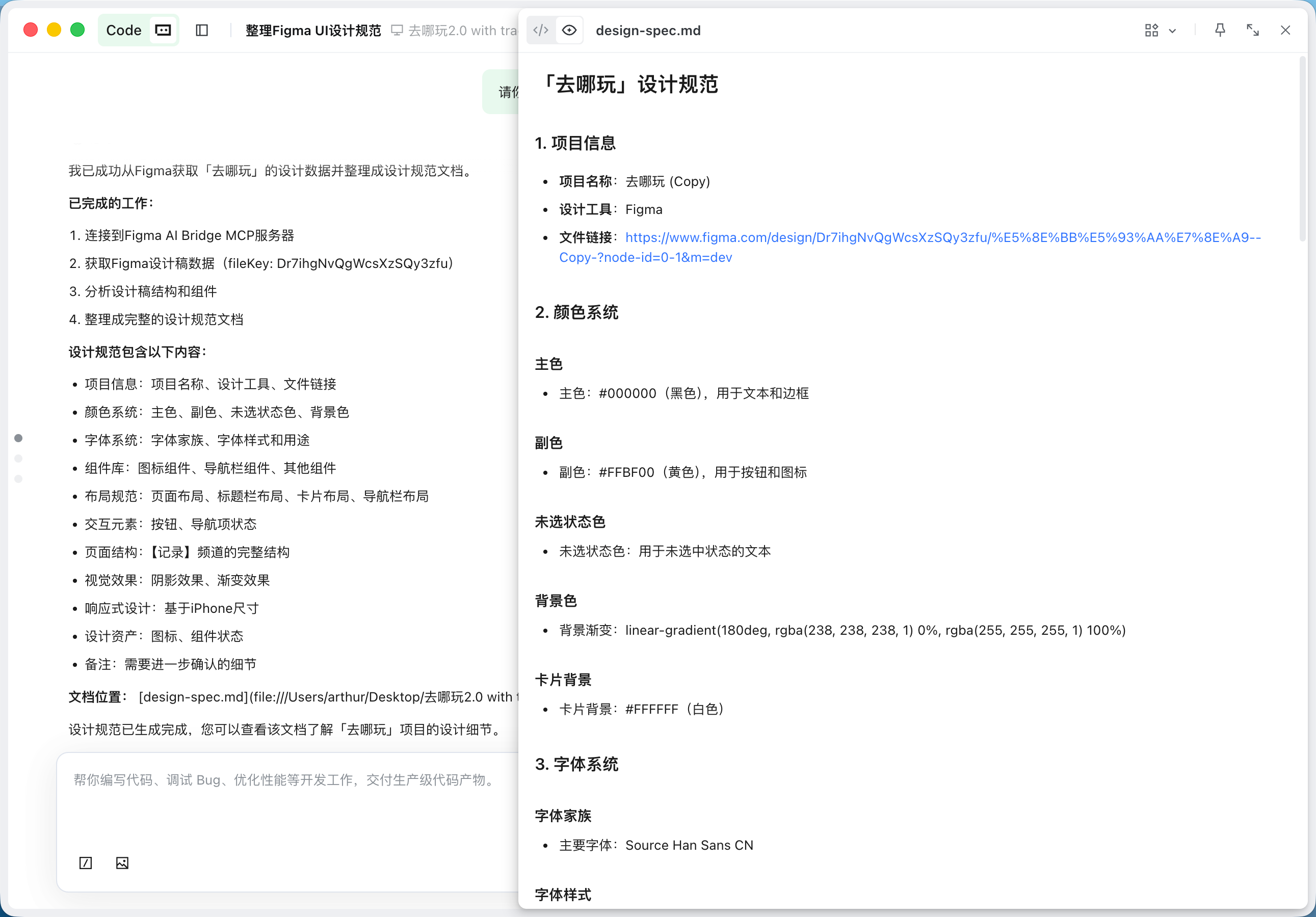The height and width of the screenshot is (917, 1316).
Task: Click the monitor icon beside project name
Action: pos(397,31)
